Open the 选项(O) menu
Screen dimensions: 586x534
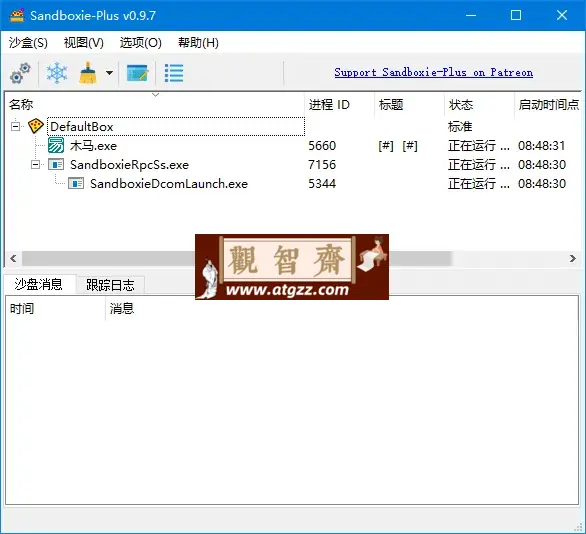tap(141, 43)
